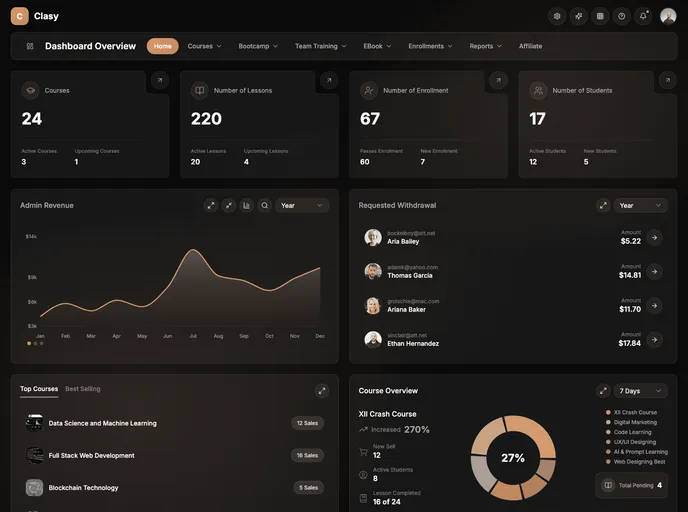Toggle Web Designing Best legend entry

click(x=635, y=462)
